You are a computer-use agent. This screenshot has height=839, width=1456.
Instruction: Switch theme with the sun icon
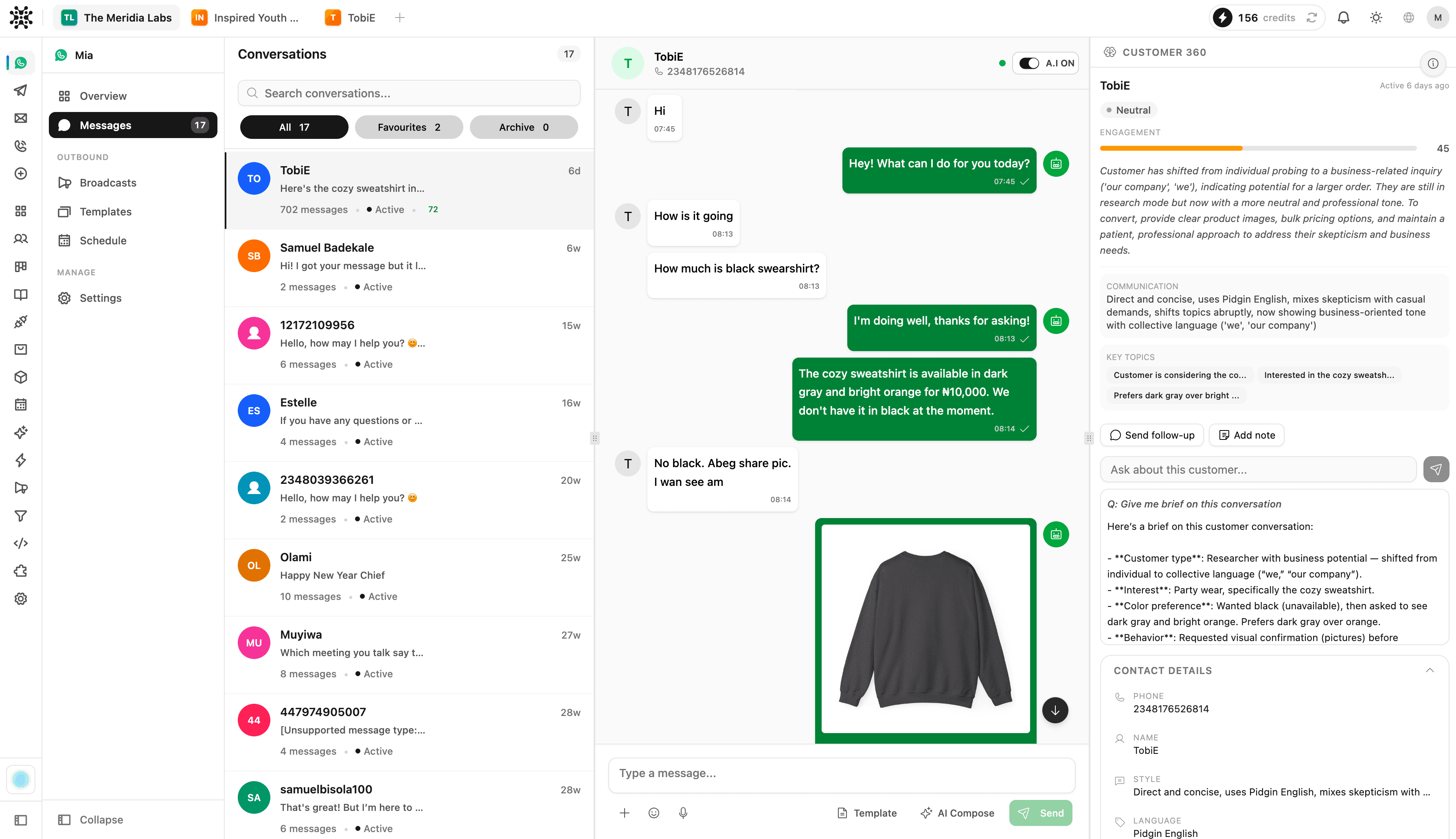(1376, 18)
